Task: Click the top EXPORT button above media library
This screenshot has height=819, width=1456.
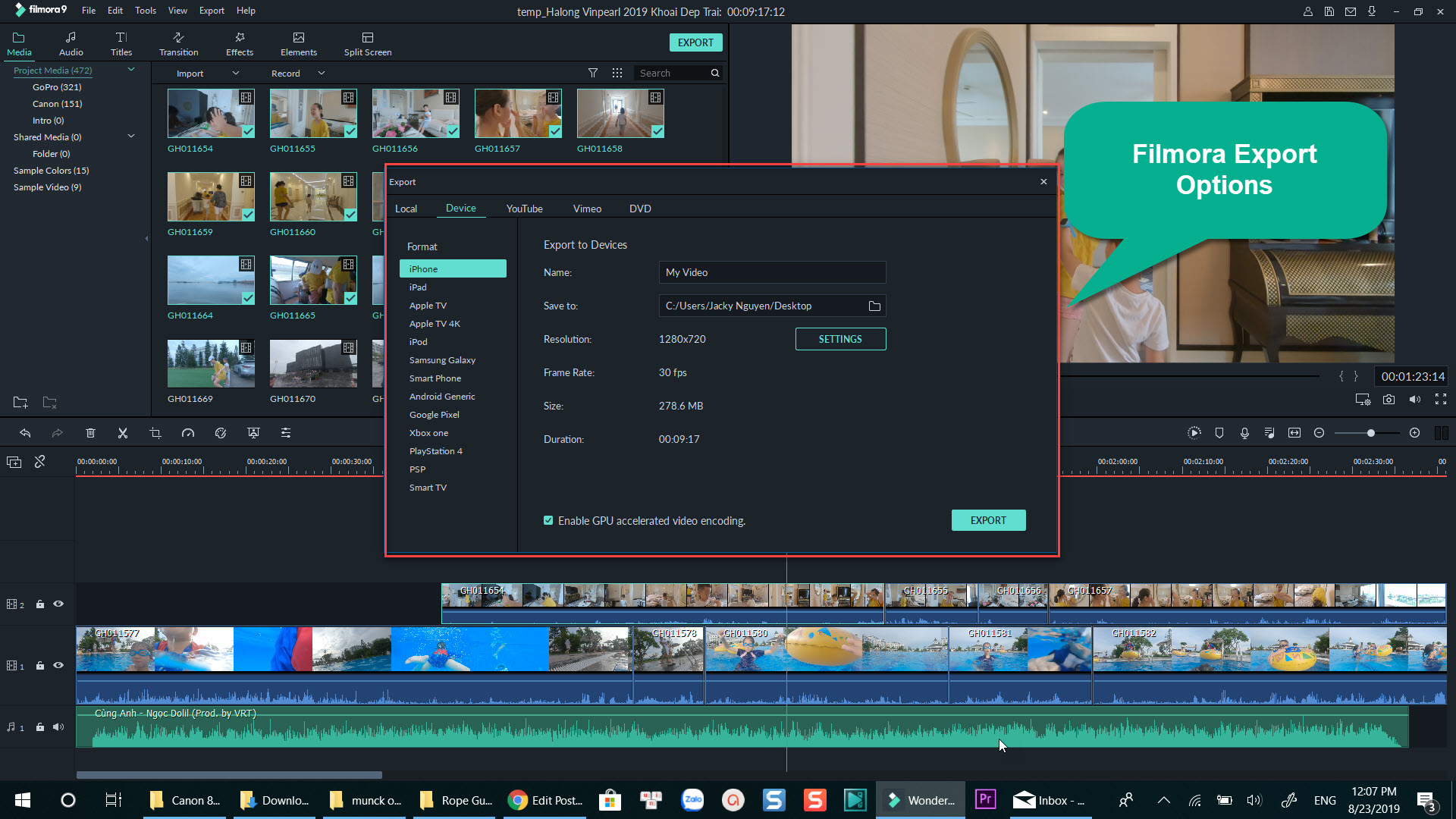Action: point(695,42)
